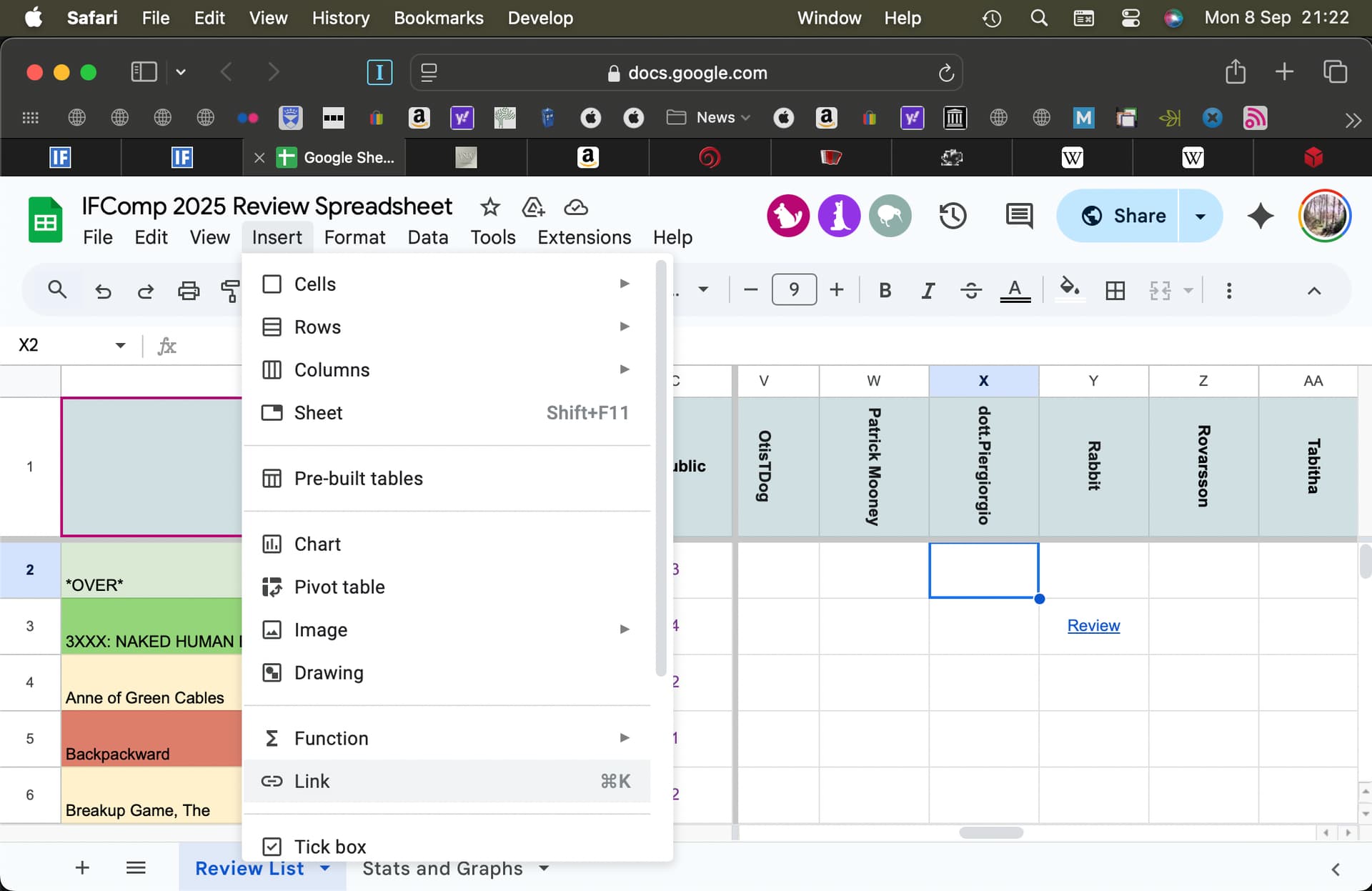Choose Link from the Insert menu

(312, 781)
